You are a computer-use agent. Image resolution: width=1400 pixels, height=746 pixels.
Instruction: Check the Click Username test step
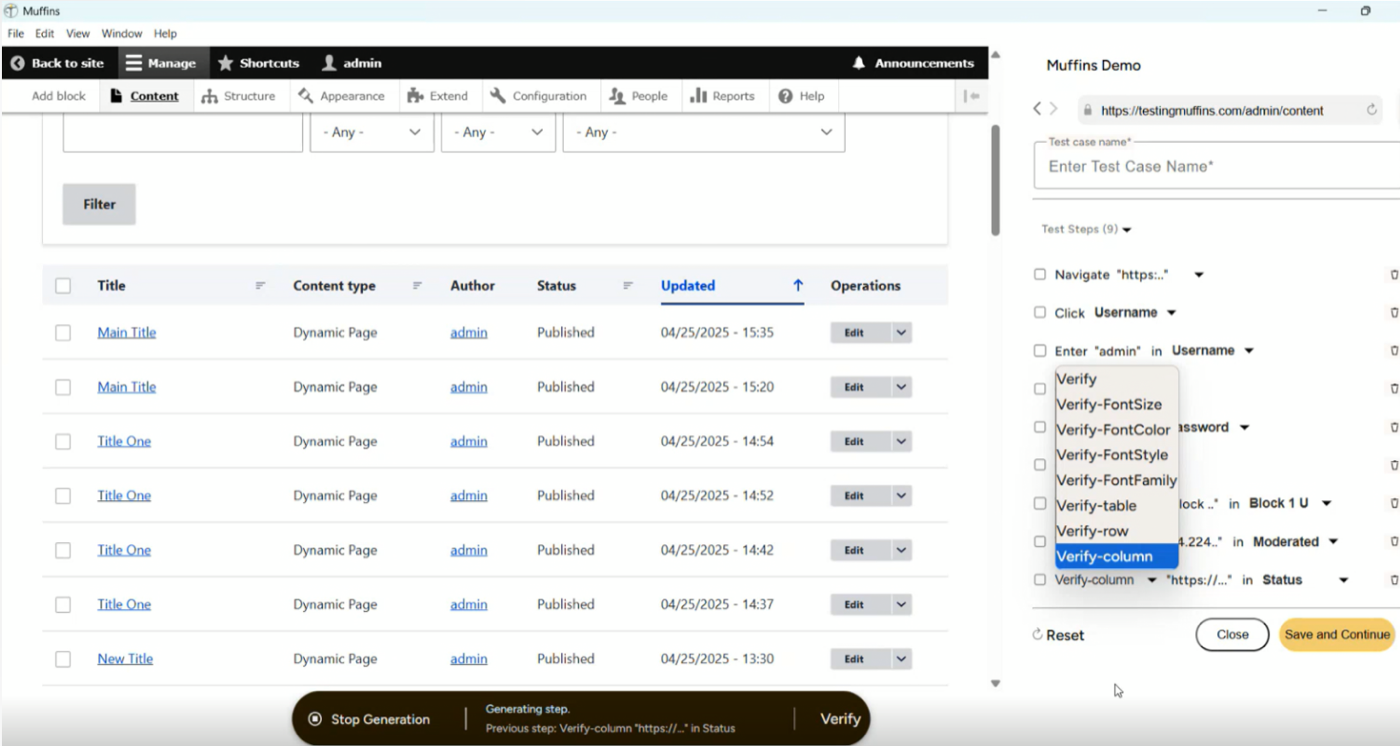point(1040,312)
